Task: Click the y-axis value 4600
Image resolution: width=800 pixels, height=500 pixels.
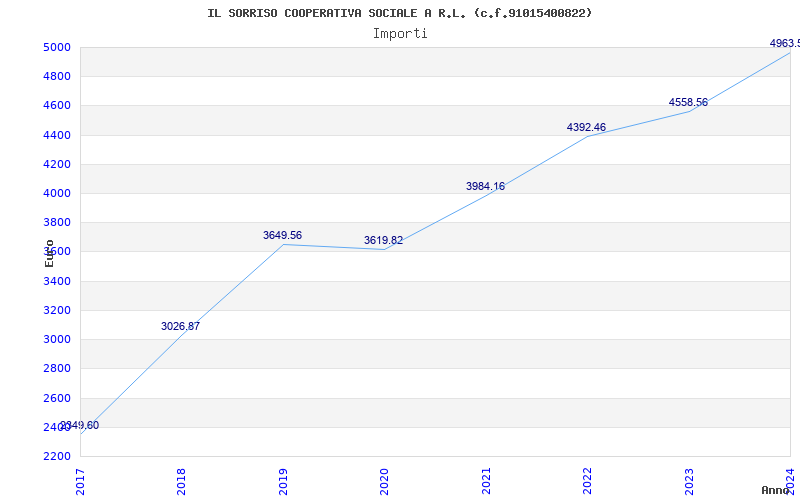Action: (58, 106)
